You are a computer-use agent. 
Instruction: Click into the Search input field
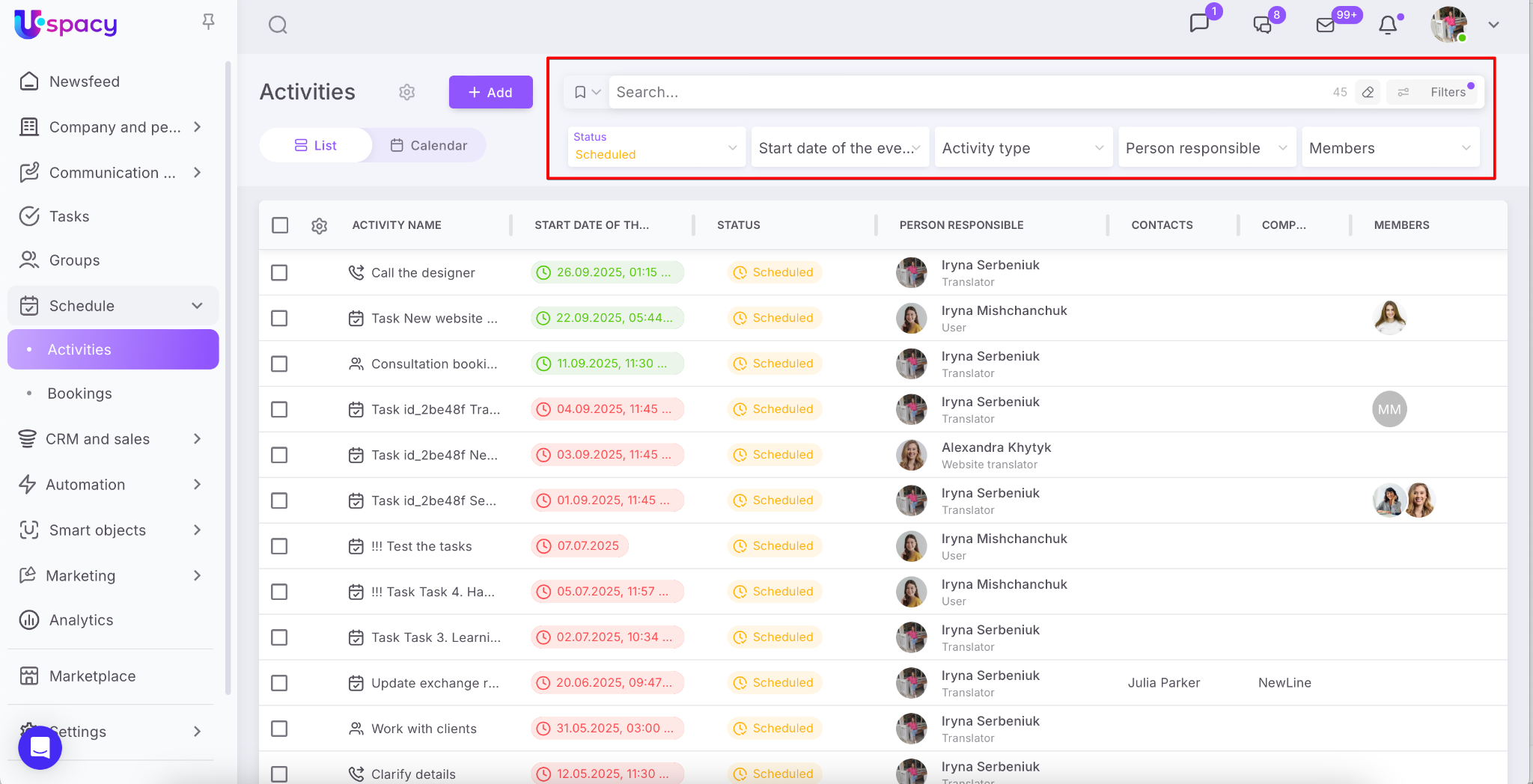[966, 92]
